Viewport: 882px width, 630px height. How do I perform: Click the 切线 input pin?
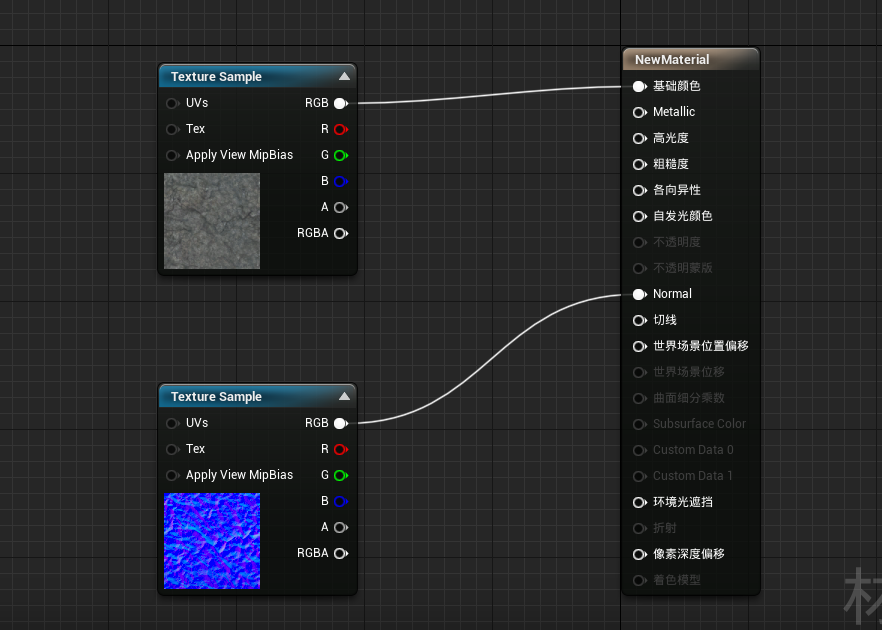point(640,321)
